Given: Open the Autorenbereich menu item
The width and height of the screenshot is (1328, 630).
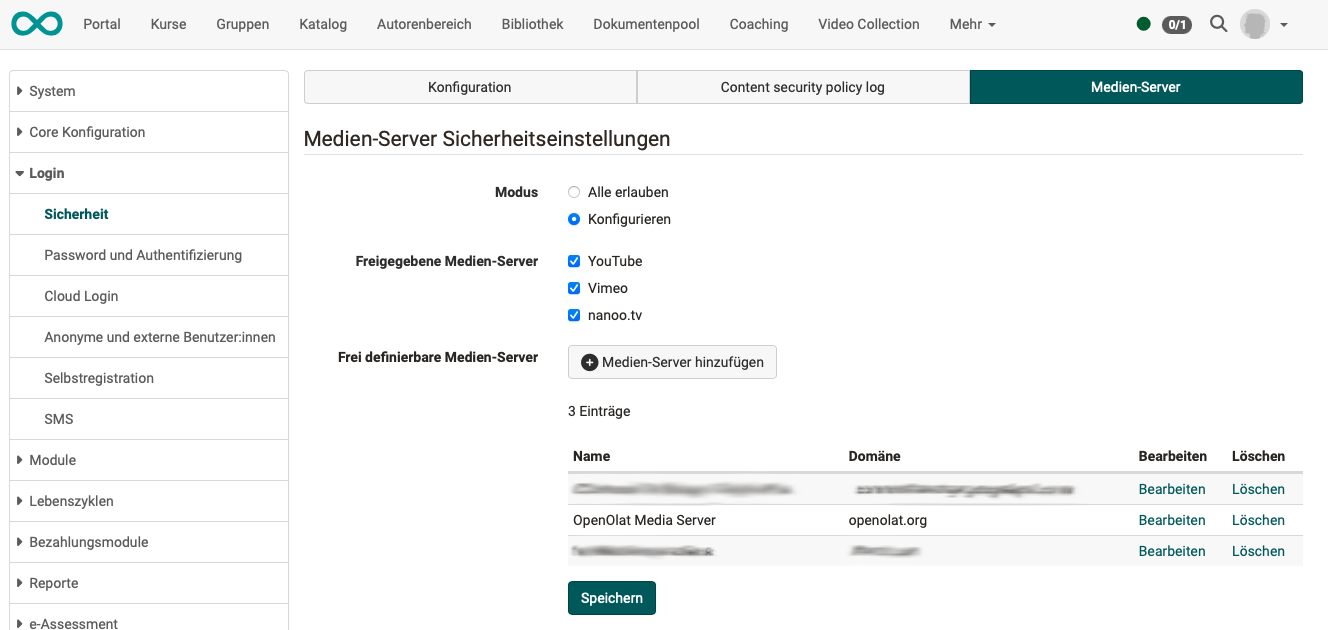Looking at the screenshot, I should coord(424,23).
